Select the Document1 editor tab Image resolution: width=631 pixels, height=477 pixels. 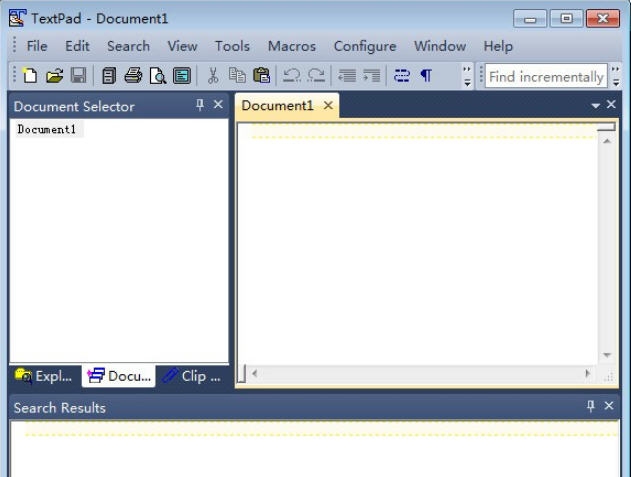(x=277, y=105)
